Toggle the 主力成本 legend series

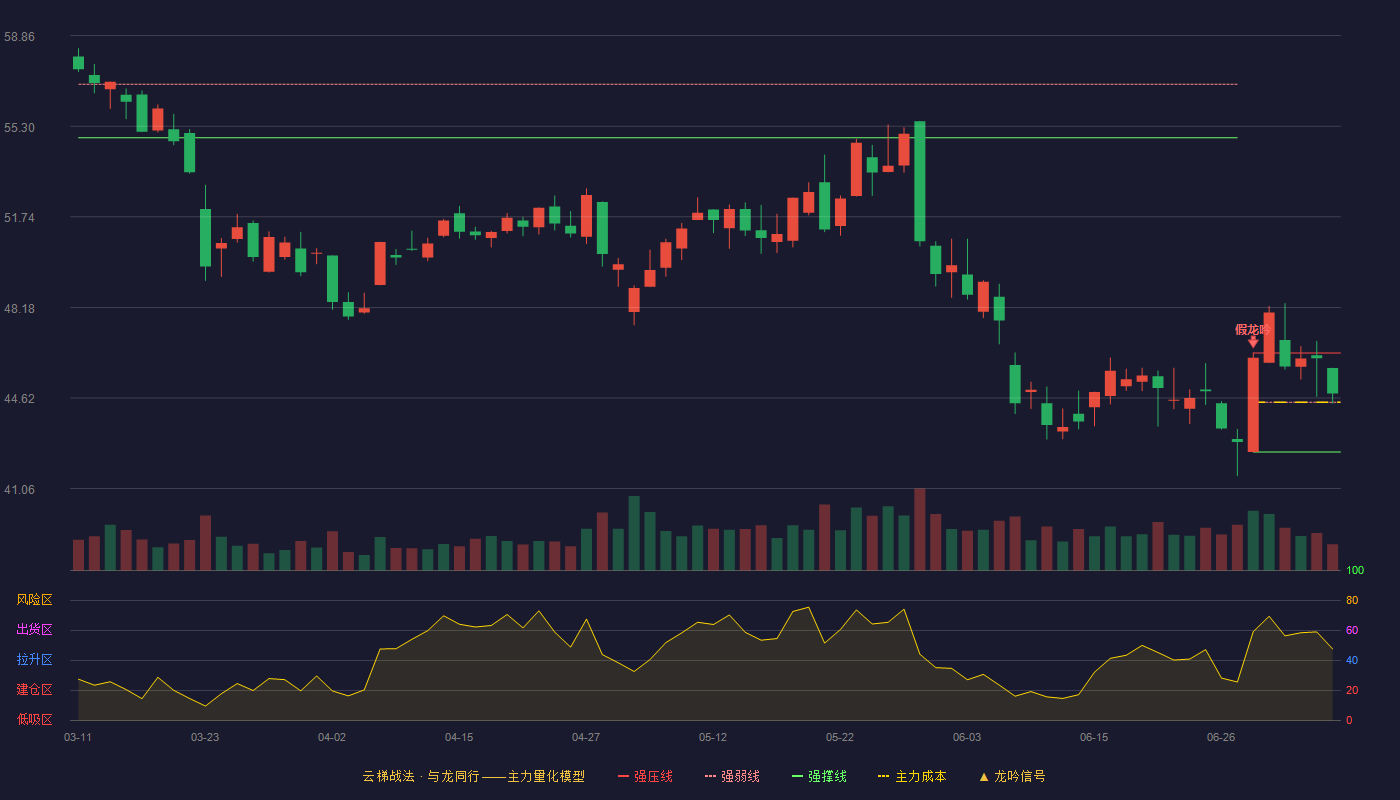coord(912,776)
